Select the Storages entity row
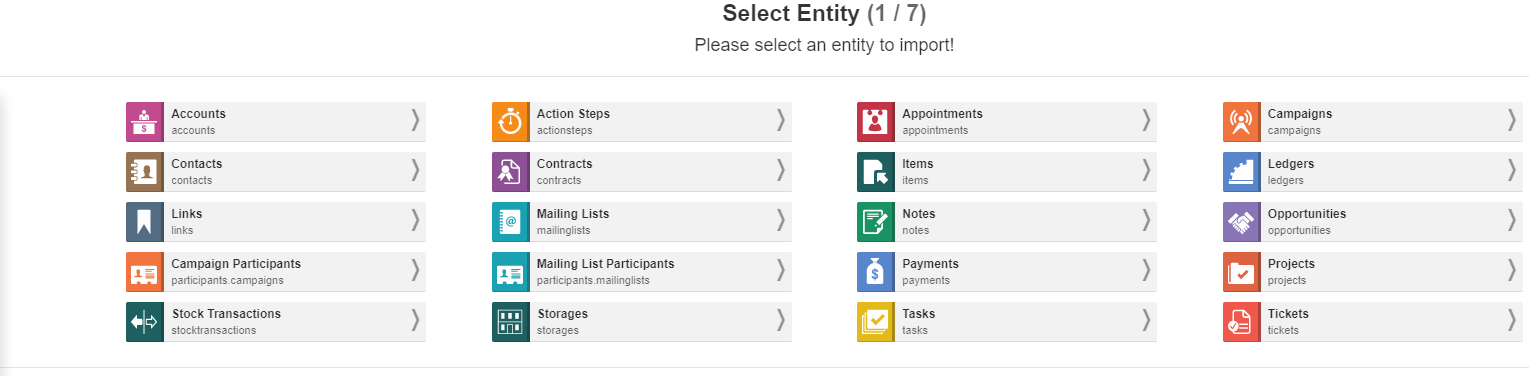 point(641,322)
